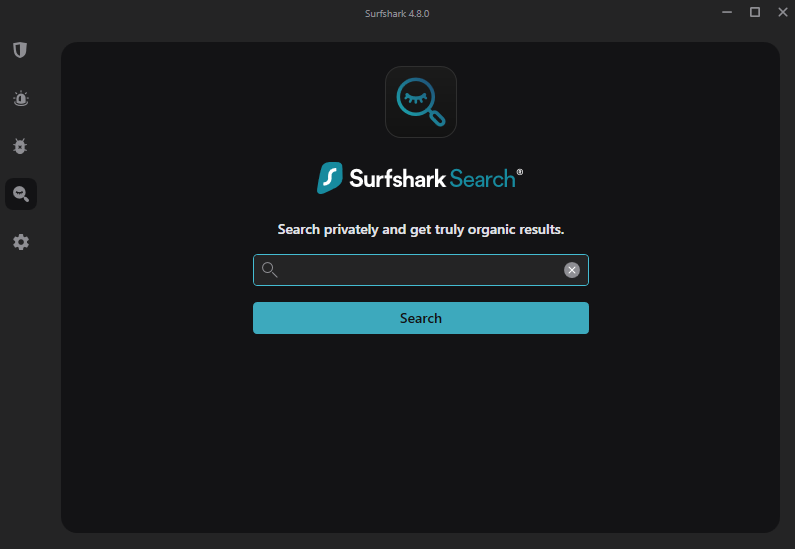
Task: Clear the search field with X icon
Action: (571, 270)
